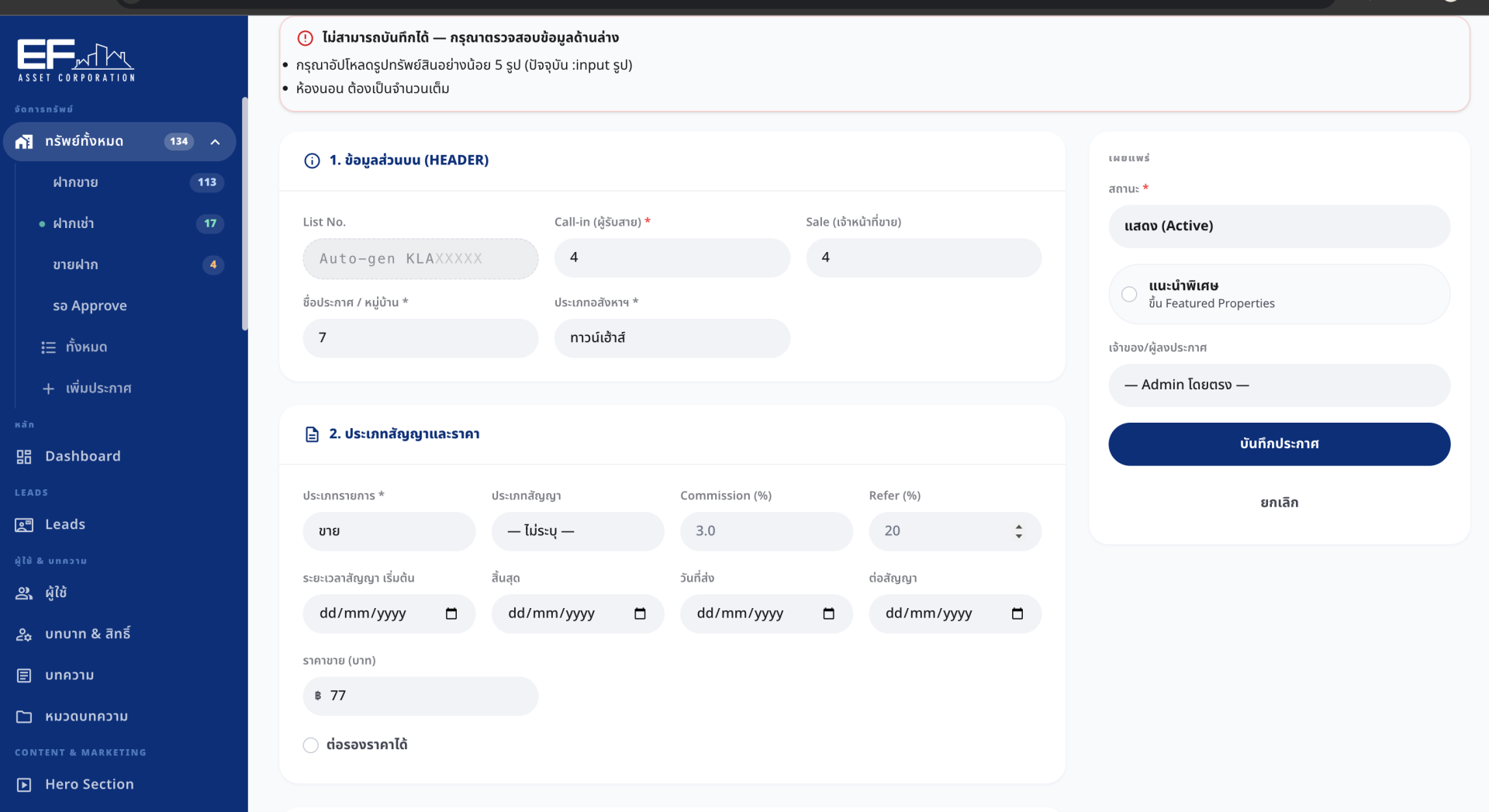Image resolution: width=1489 pixels, height=812 pixels.
Task: Click the EF Asset Corporation logo
Action: click(x=76, y=60)
